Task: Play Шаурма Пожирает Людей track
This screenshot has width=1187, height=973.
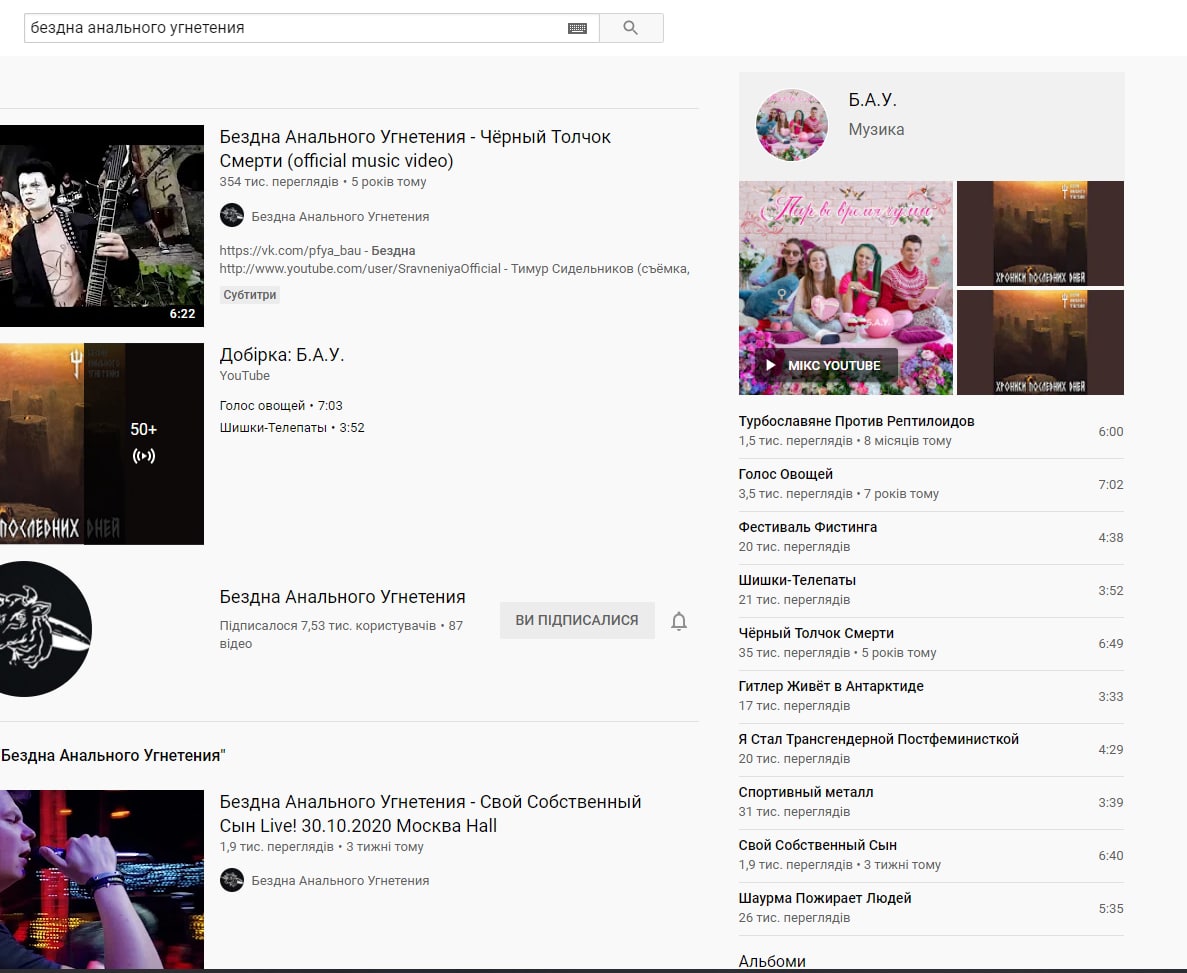Action: click(x=931, y=908)
